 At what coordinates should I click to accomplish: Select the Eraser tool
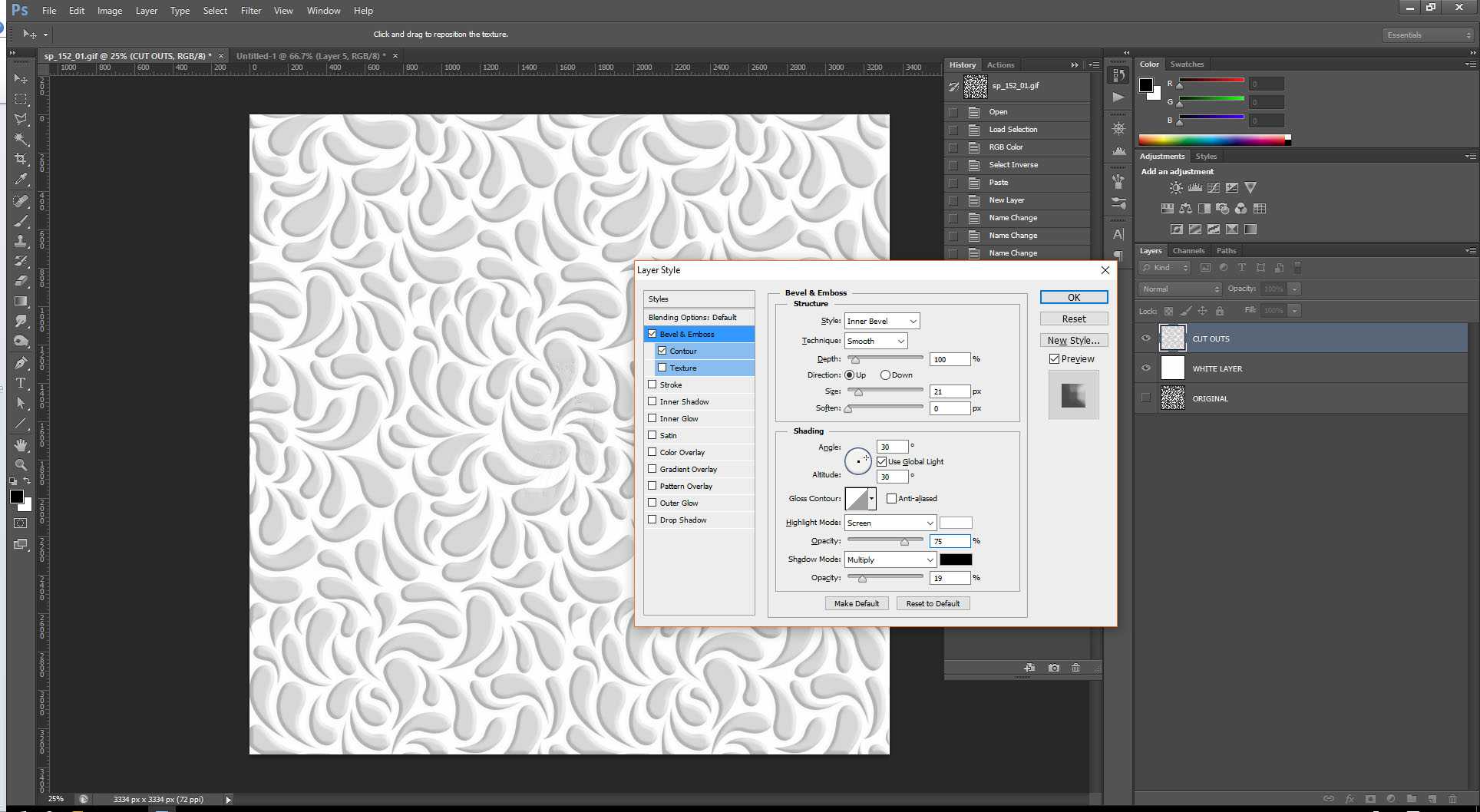[x=21, y=281]
